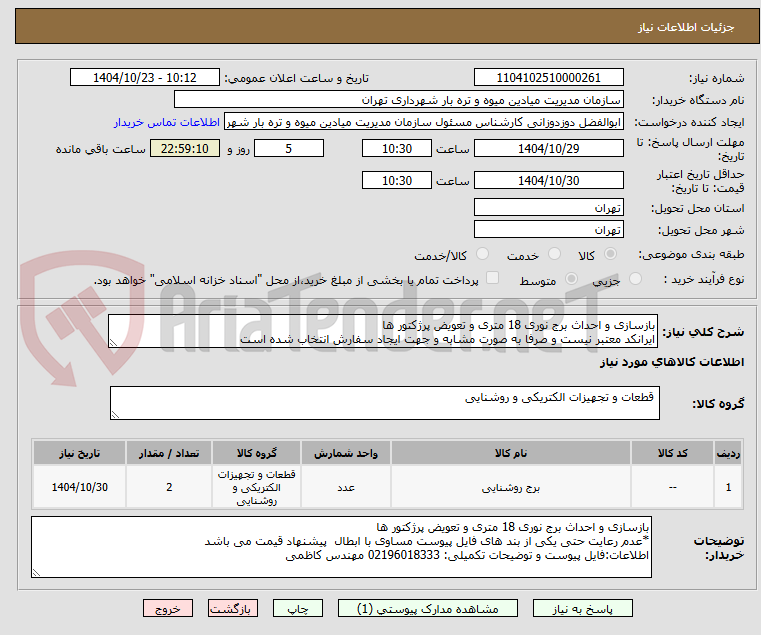Click the remaining days field showing 5

[289, 148]
